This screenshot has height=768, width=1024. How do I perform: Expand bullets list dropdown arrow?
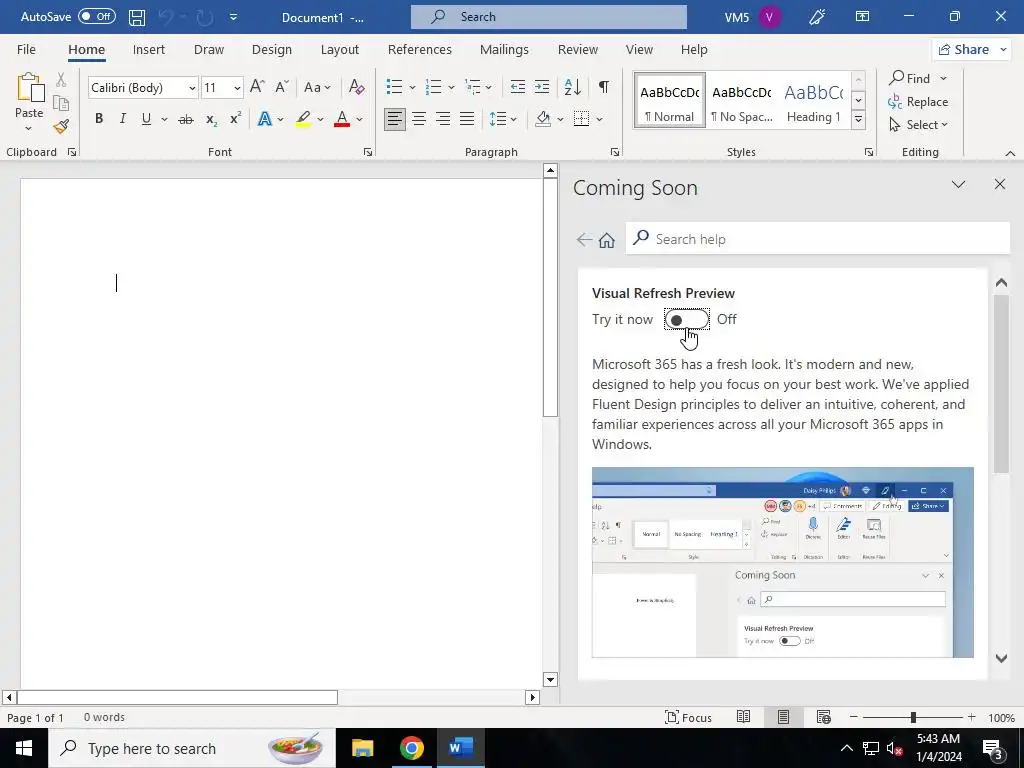click(412, 88)
